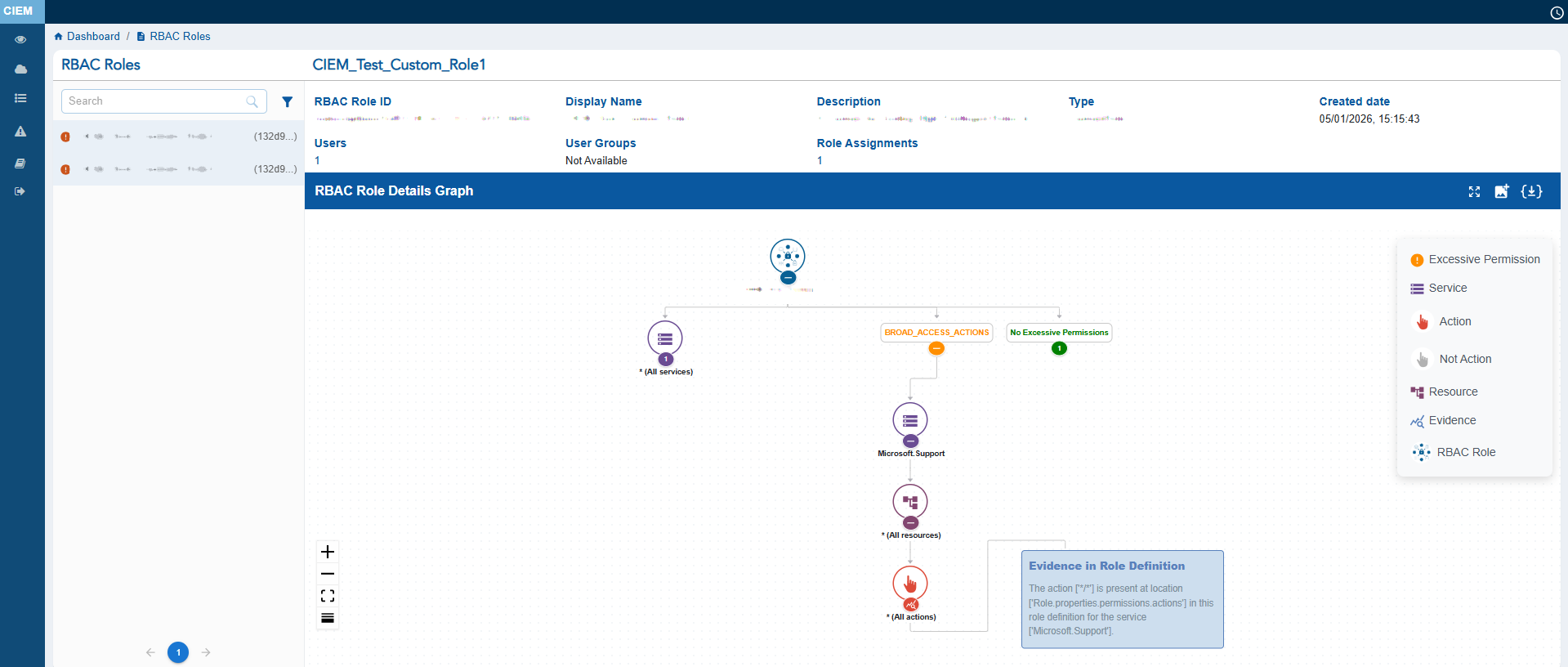Download graph JSON icon
Screen dimensions: 1568x667
(x=1531, y=191)
